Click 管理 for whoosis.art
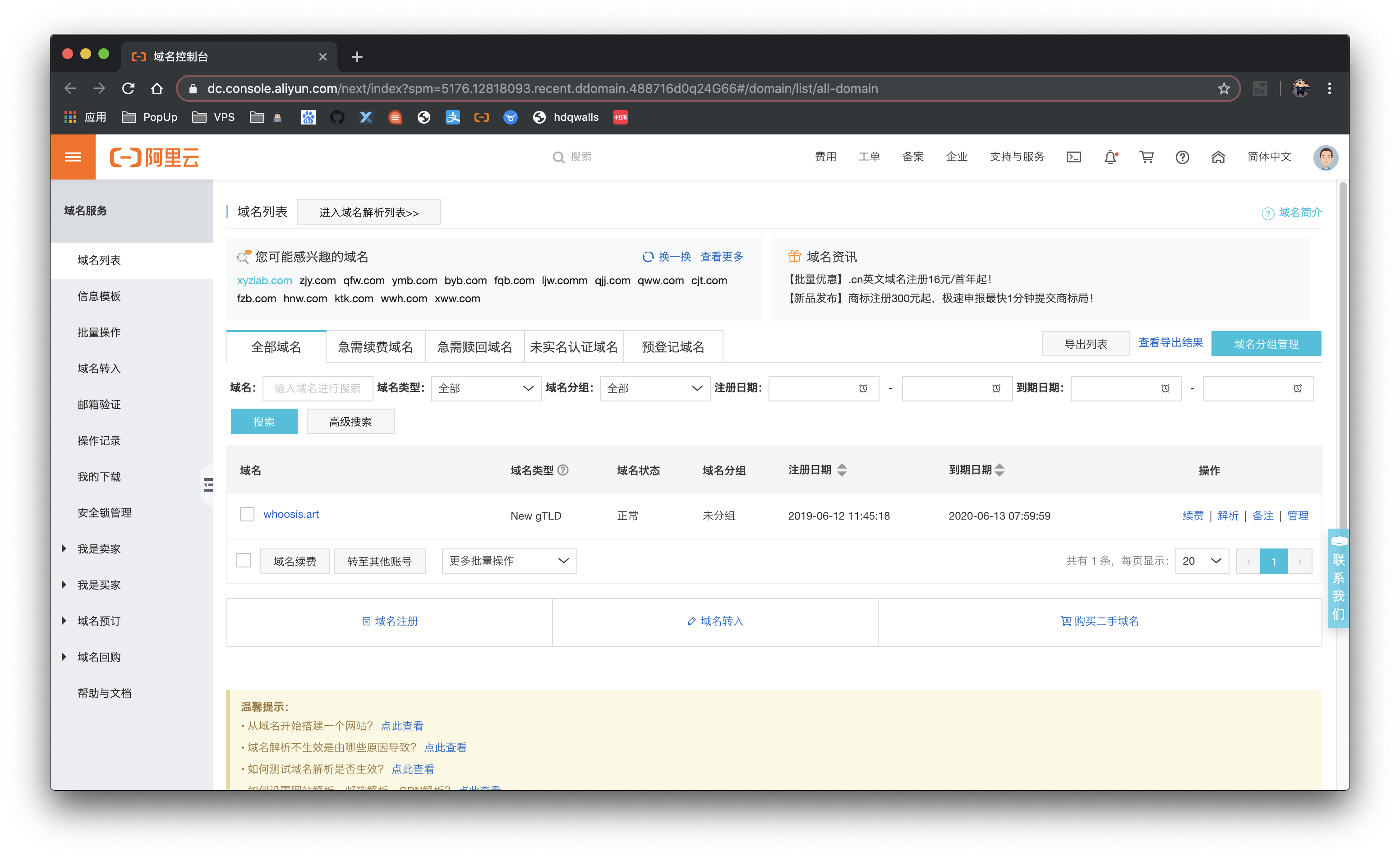This screenshot has width=1400, height=857. click(1298, 516)
